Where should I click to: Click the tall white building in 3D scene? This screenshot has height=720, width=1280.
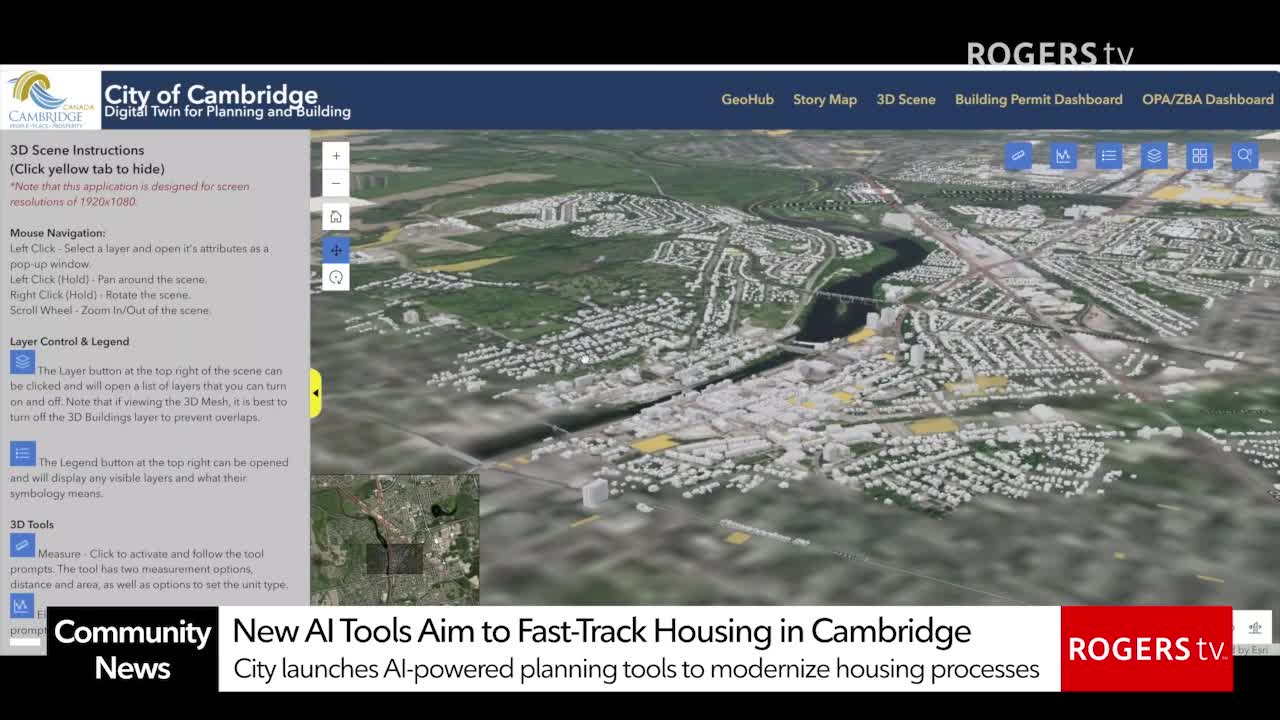tap(594, 493)
